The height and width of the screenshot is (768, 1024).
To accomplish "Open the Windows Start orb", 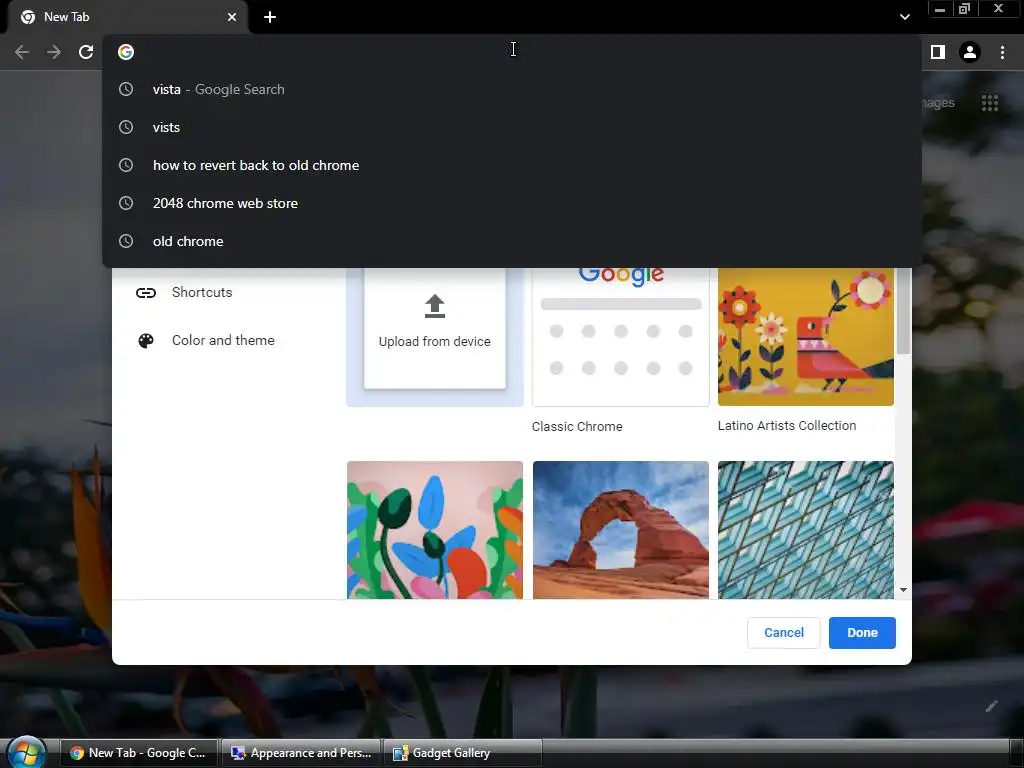I will 27,753.
